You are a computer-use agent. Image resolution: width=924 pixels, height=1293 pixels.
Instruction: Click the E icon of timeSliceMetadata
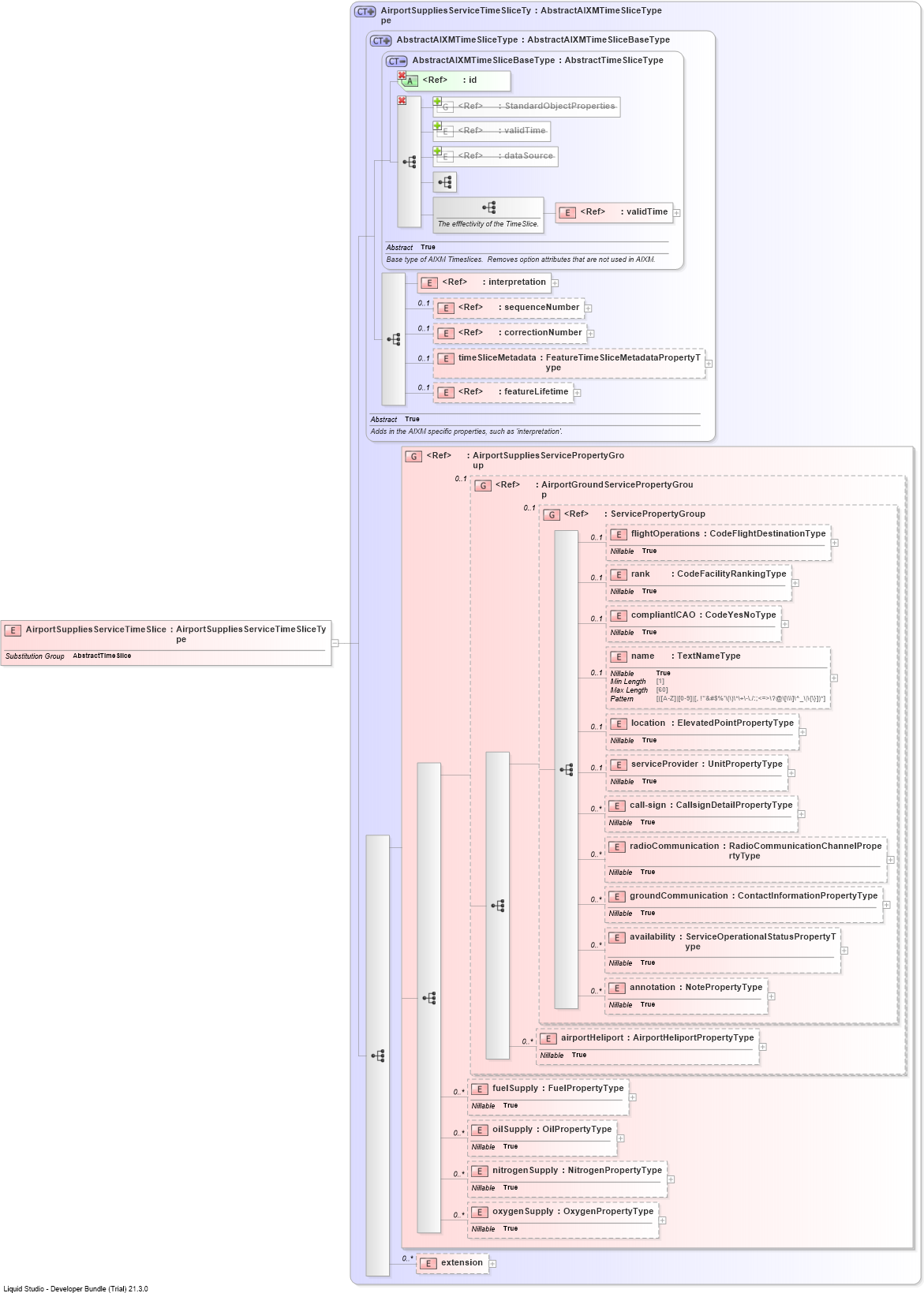point(446,358)
